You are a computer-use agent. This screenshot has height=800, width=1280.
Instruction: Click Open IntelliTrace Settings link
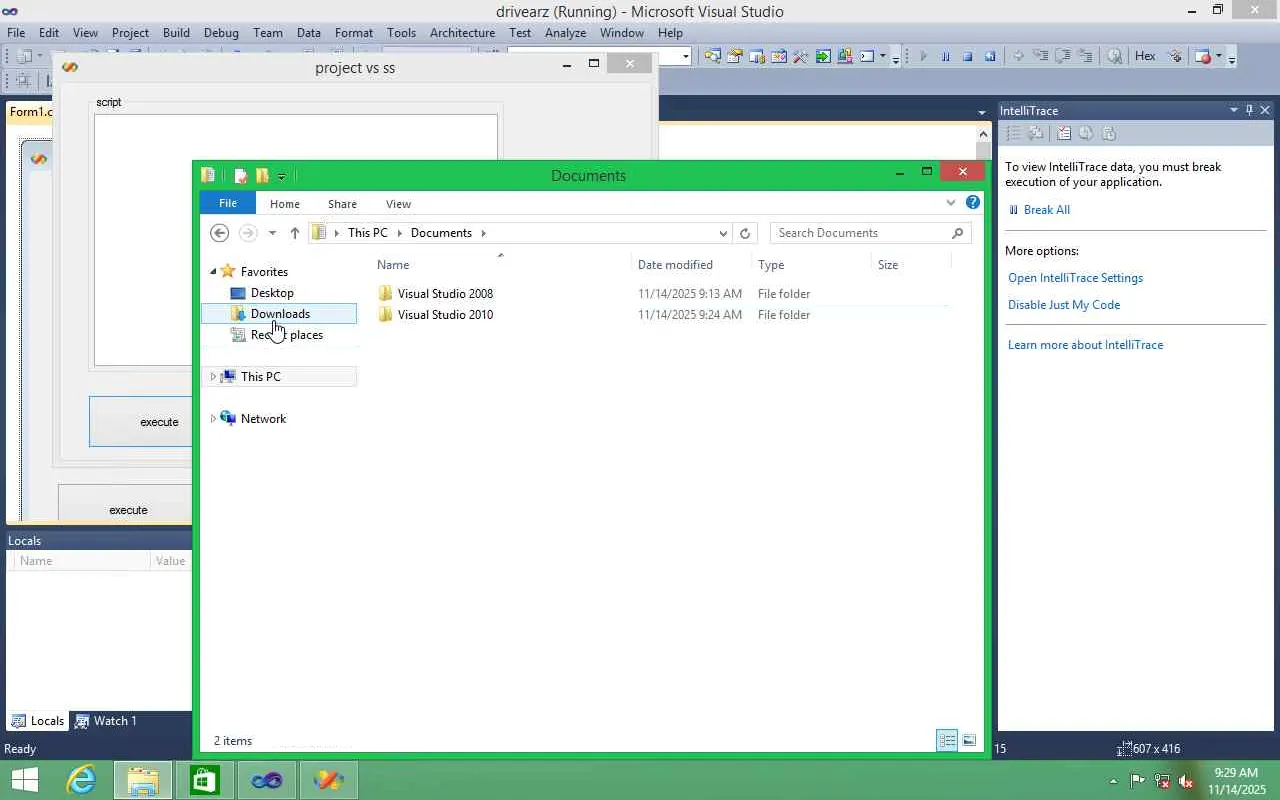1075,278
